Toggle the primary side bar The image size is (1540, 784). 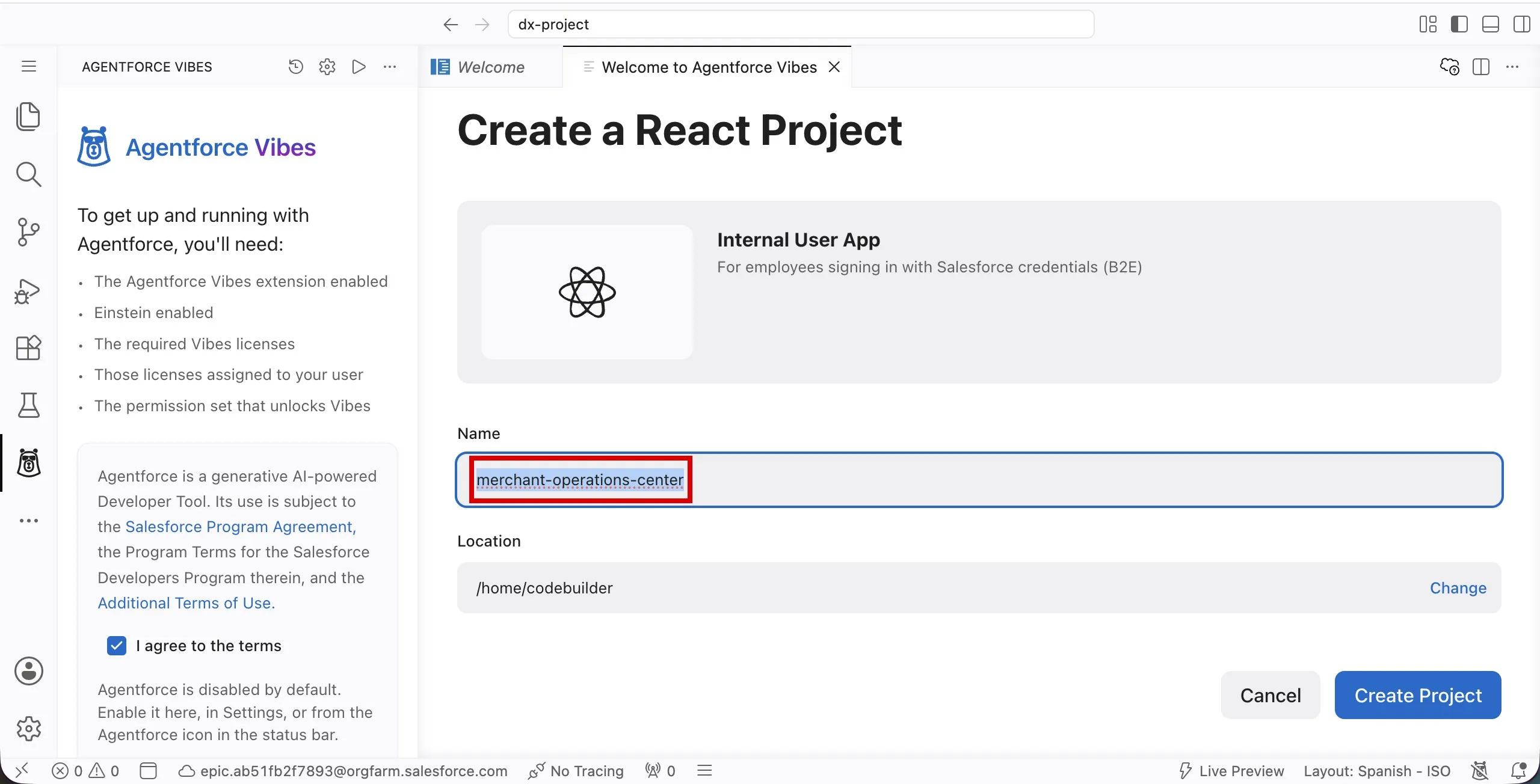point(1459,25)
